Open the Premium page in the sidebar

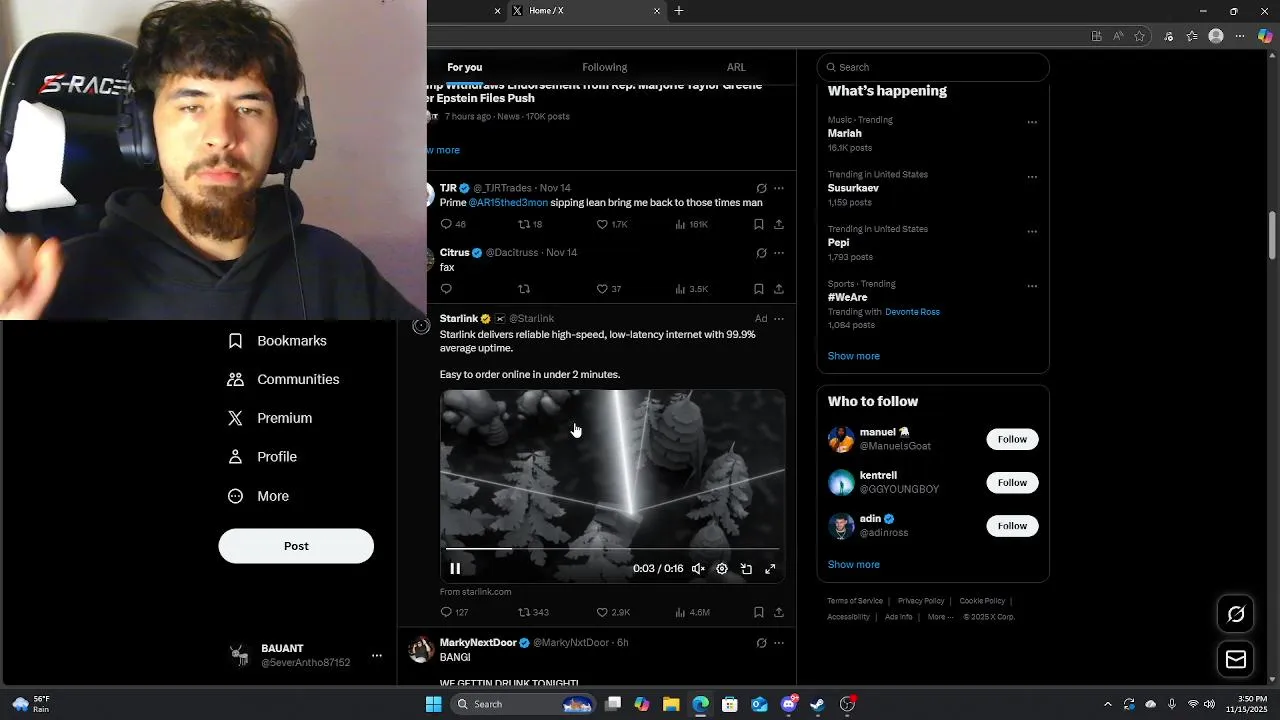270,418
